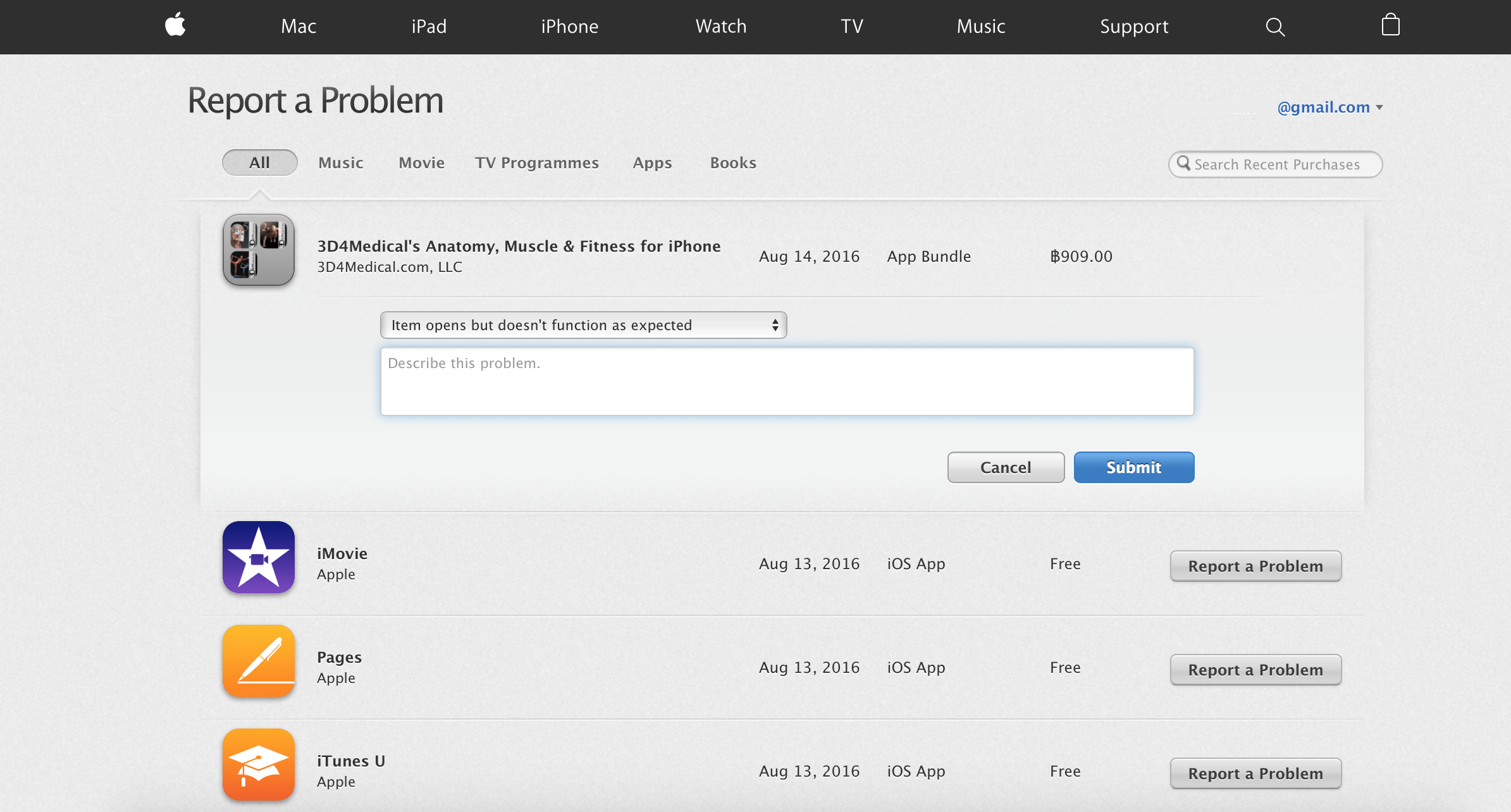Select the Apps filter tab

point(652,163)
